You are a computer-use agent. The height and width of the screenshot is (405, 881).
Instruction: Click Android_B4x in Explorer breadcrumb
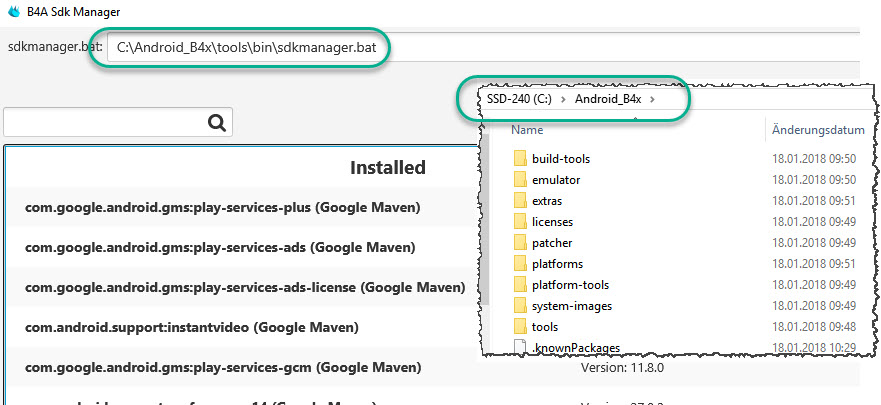click(x=608, y=99)
